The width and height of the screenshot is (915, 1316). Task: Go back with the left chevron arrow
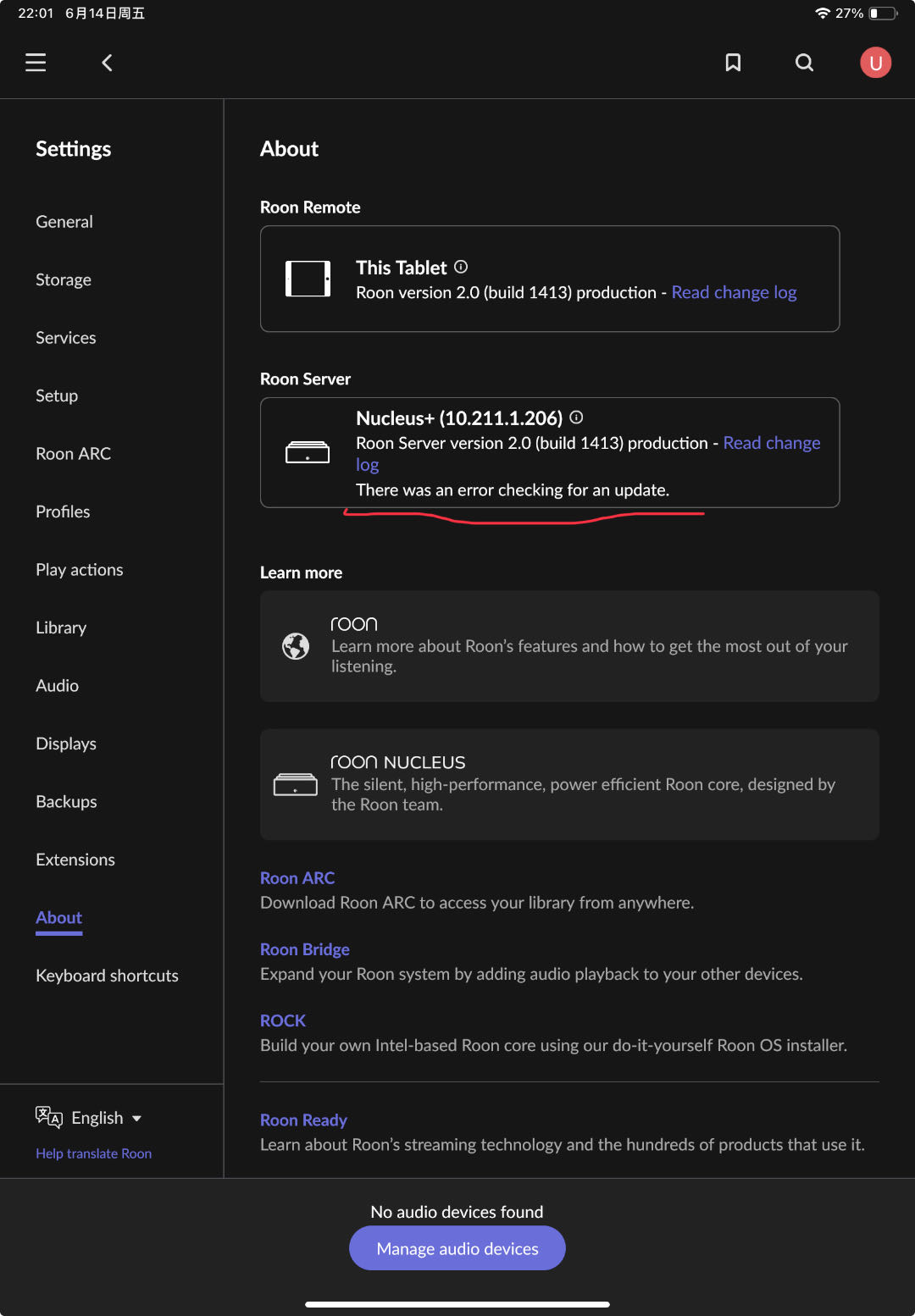[107, 63]
